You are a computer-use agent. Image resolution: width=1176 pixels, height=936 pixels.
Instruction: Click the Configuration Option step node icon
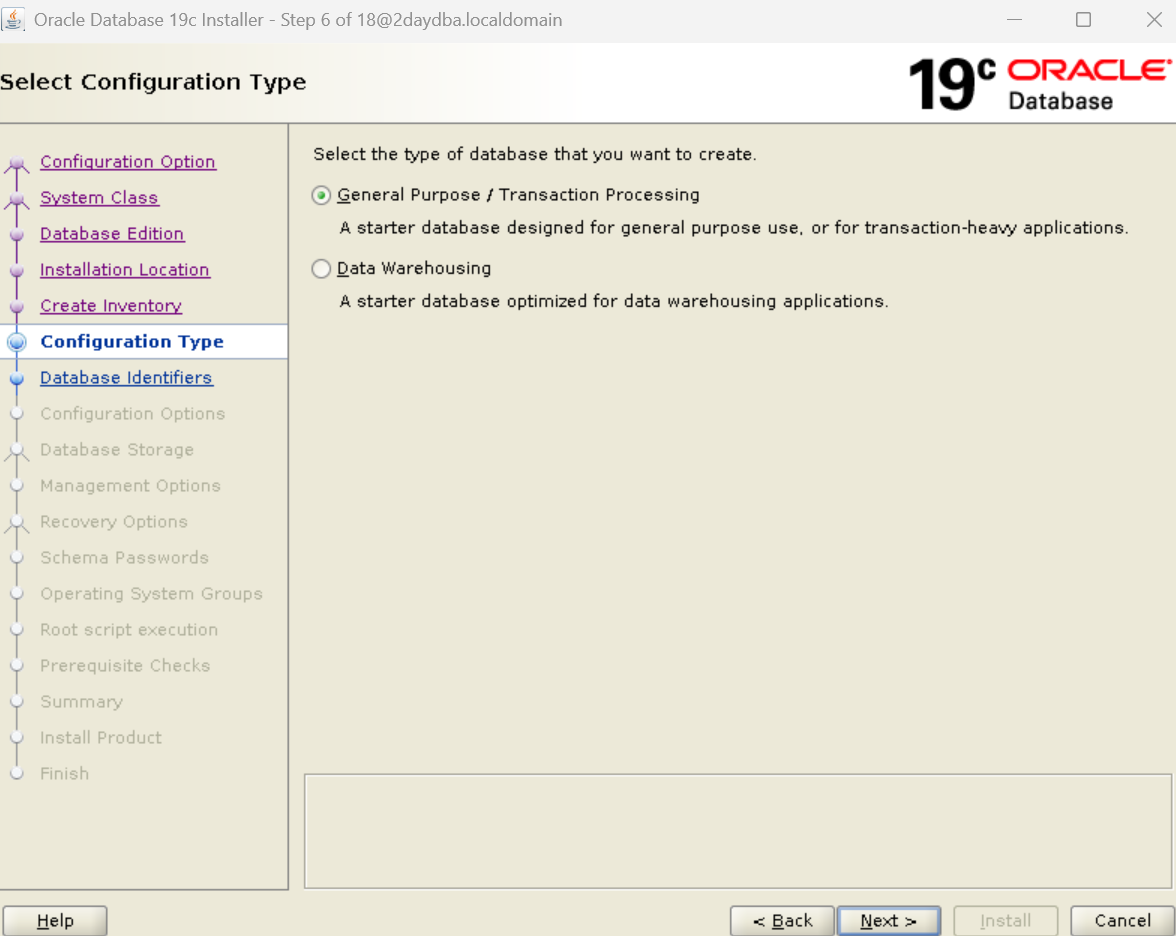[x=16, y=163]
